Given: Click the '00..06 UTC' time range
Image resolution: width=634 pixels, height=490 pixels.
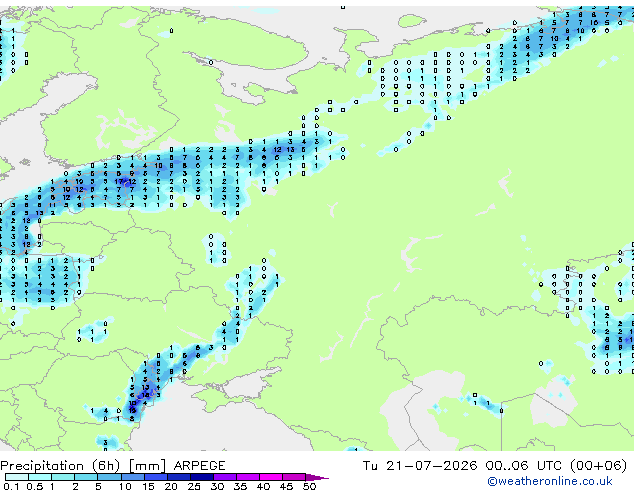Looking at the screenshot, I should click(524, 466).
